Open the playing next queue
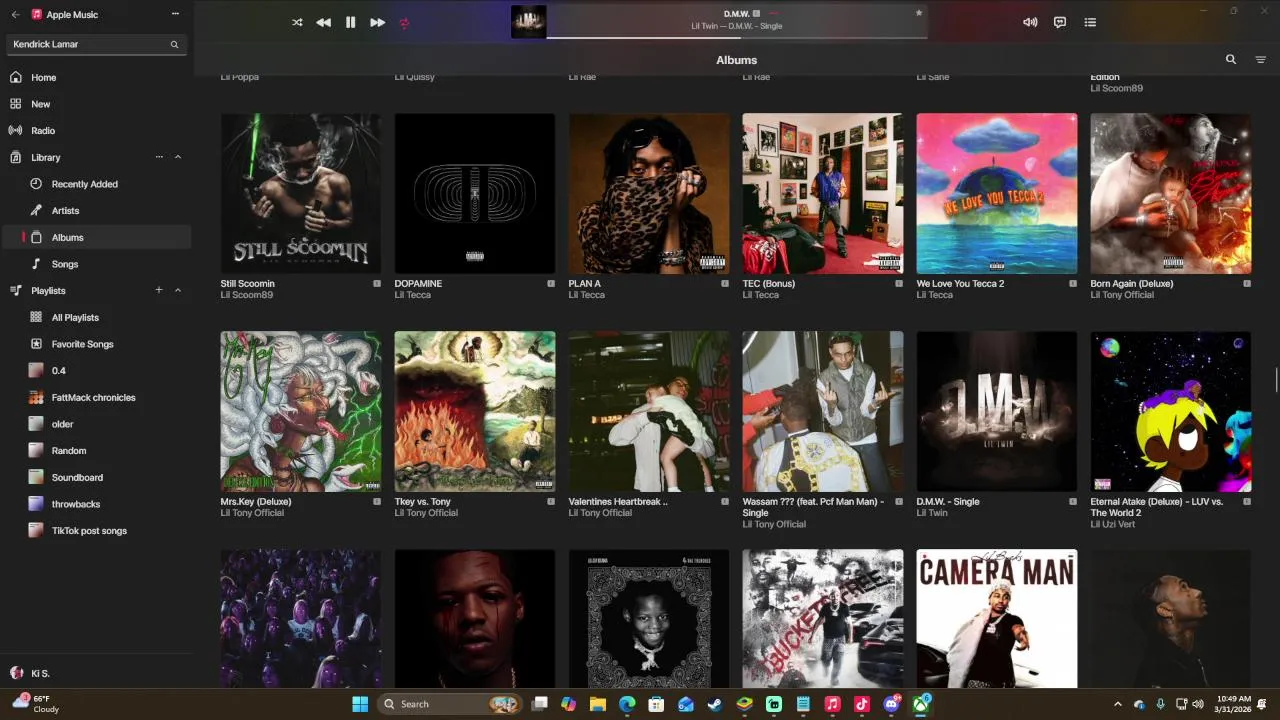The width and height of the screenshot is (1280, 720). click(1090, 22)
